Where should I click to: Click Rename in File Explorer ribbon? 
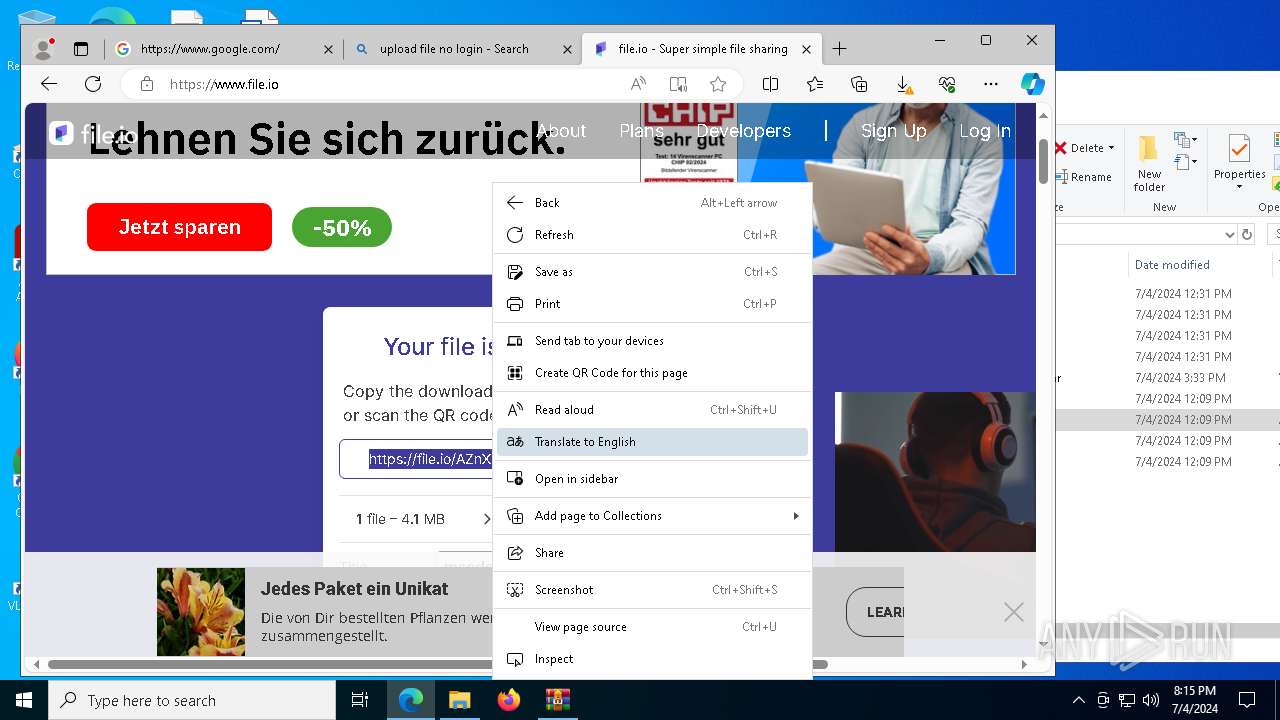(1084, 177)
